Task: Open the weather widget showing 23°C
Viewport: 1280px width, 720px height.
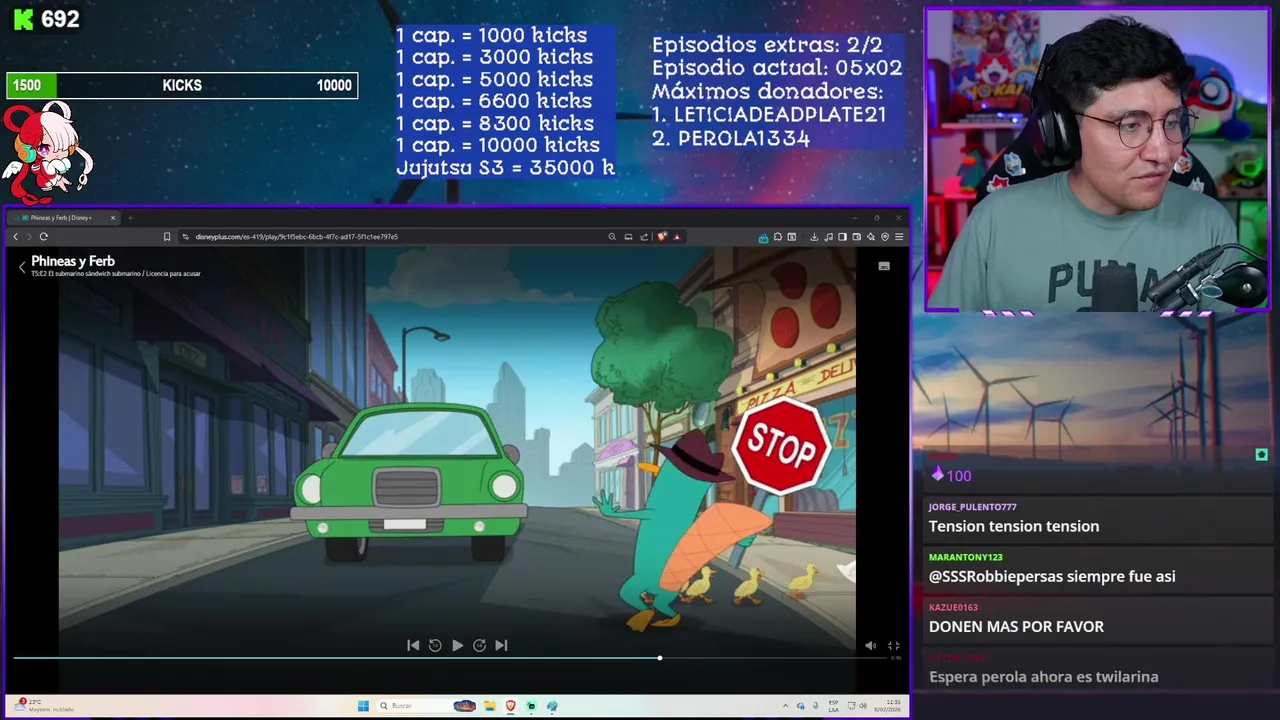Action: (42, 706)
